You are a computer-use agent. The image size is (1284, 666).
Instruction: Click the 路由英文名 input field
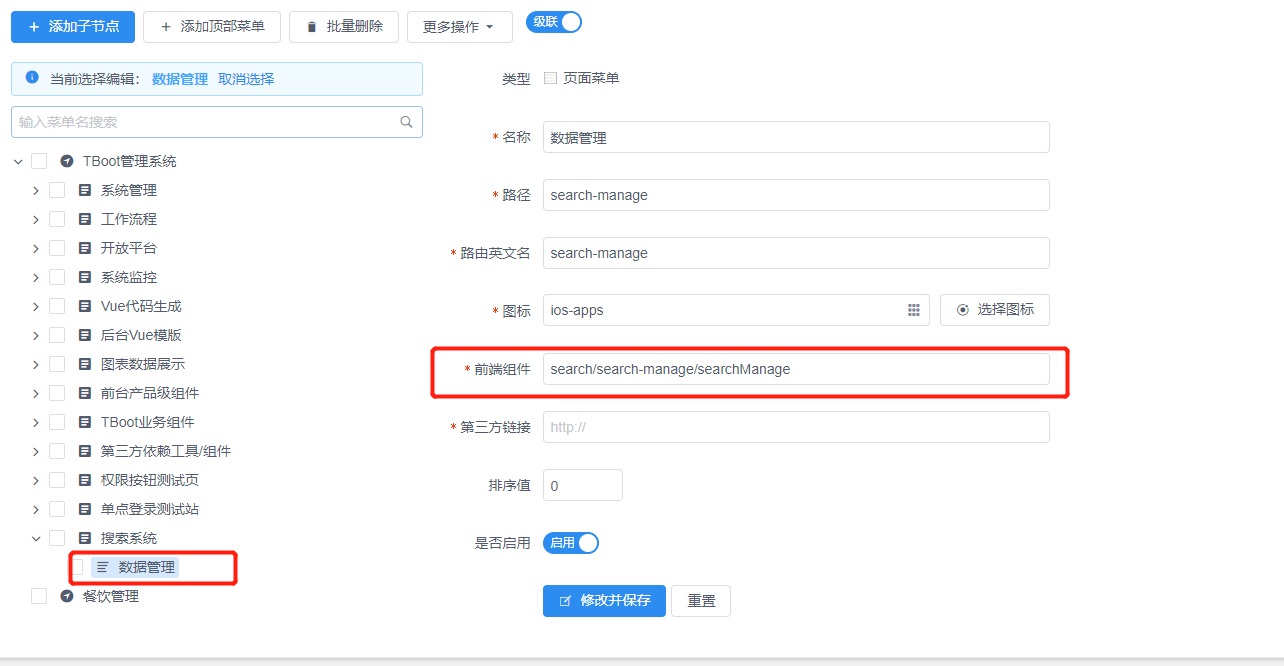(796, 253)
